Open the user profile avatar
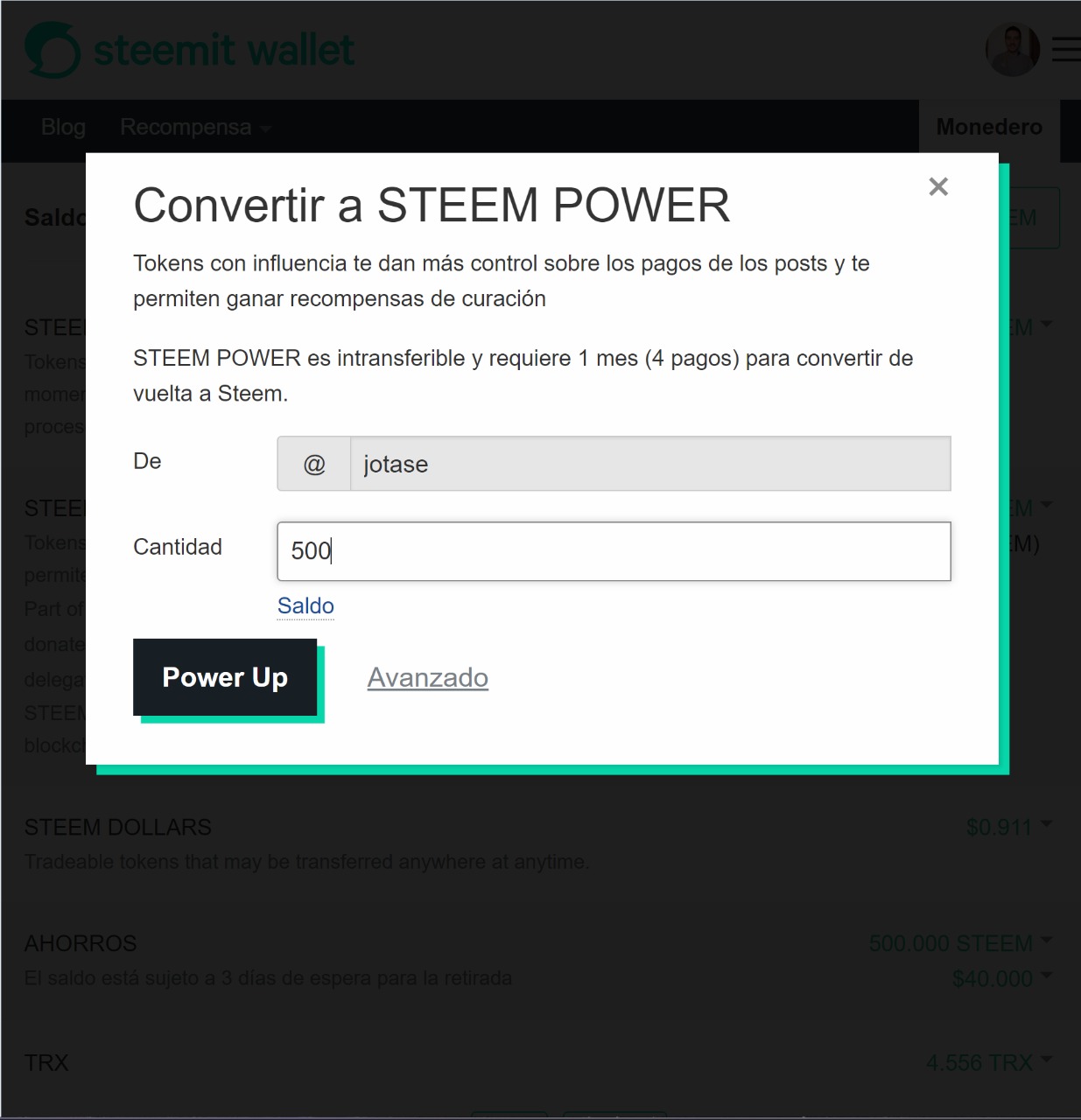 (1013, 49)
